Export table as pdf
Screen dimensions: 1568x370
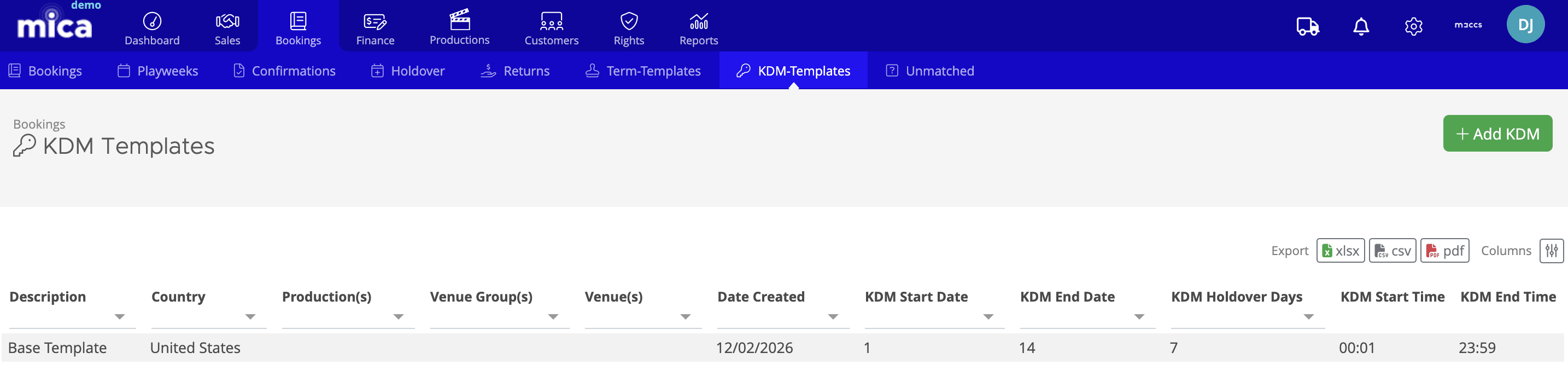point(1445,251)
